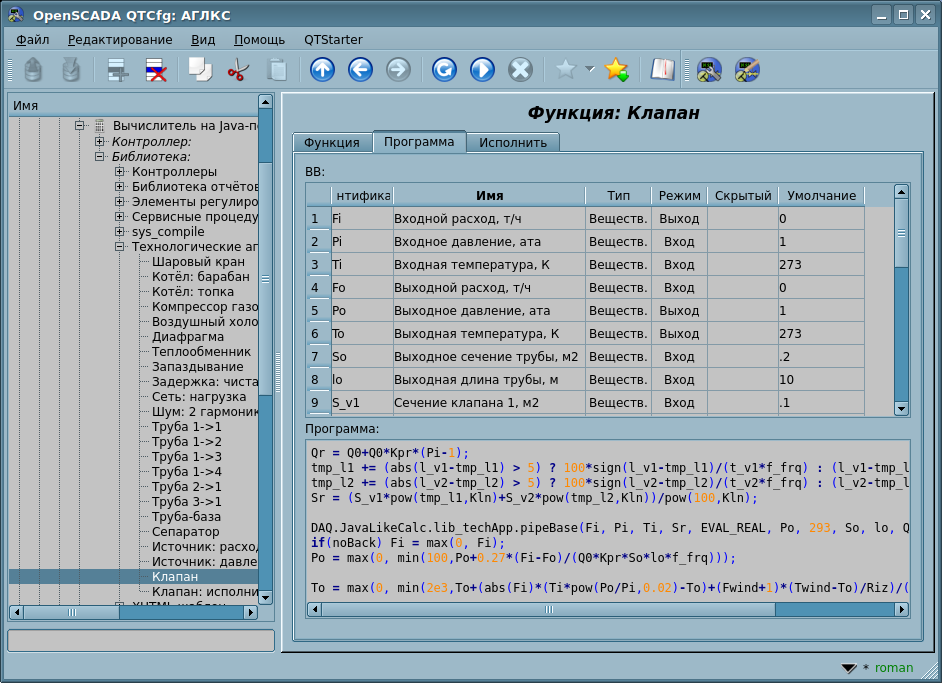Add to favorites with the gold star icon
Image resolution: width=942 pixels, height=683 pixels.
pos(616,70)
